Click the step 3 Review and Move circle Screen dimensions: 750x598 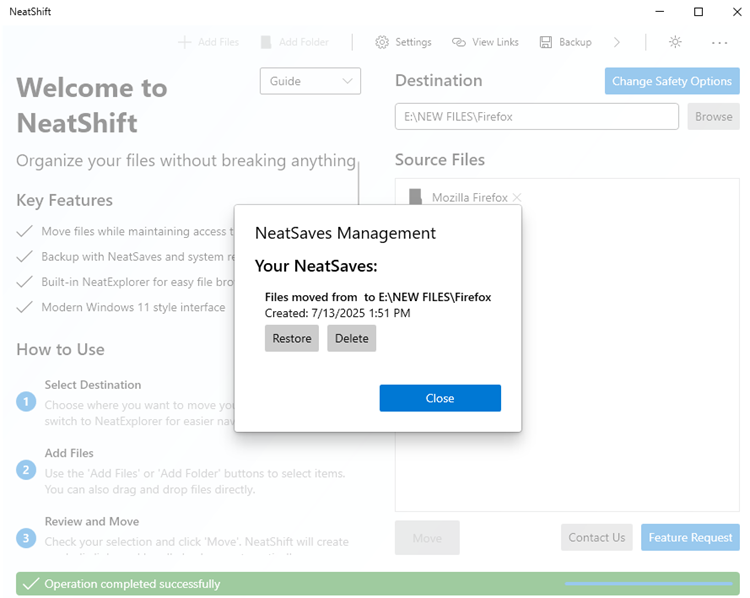26,538
